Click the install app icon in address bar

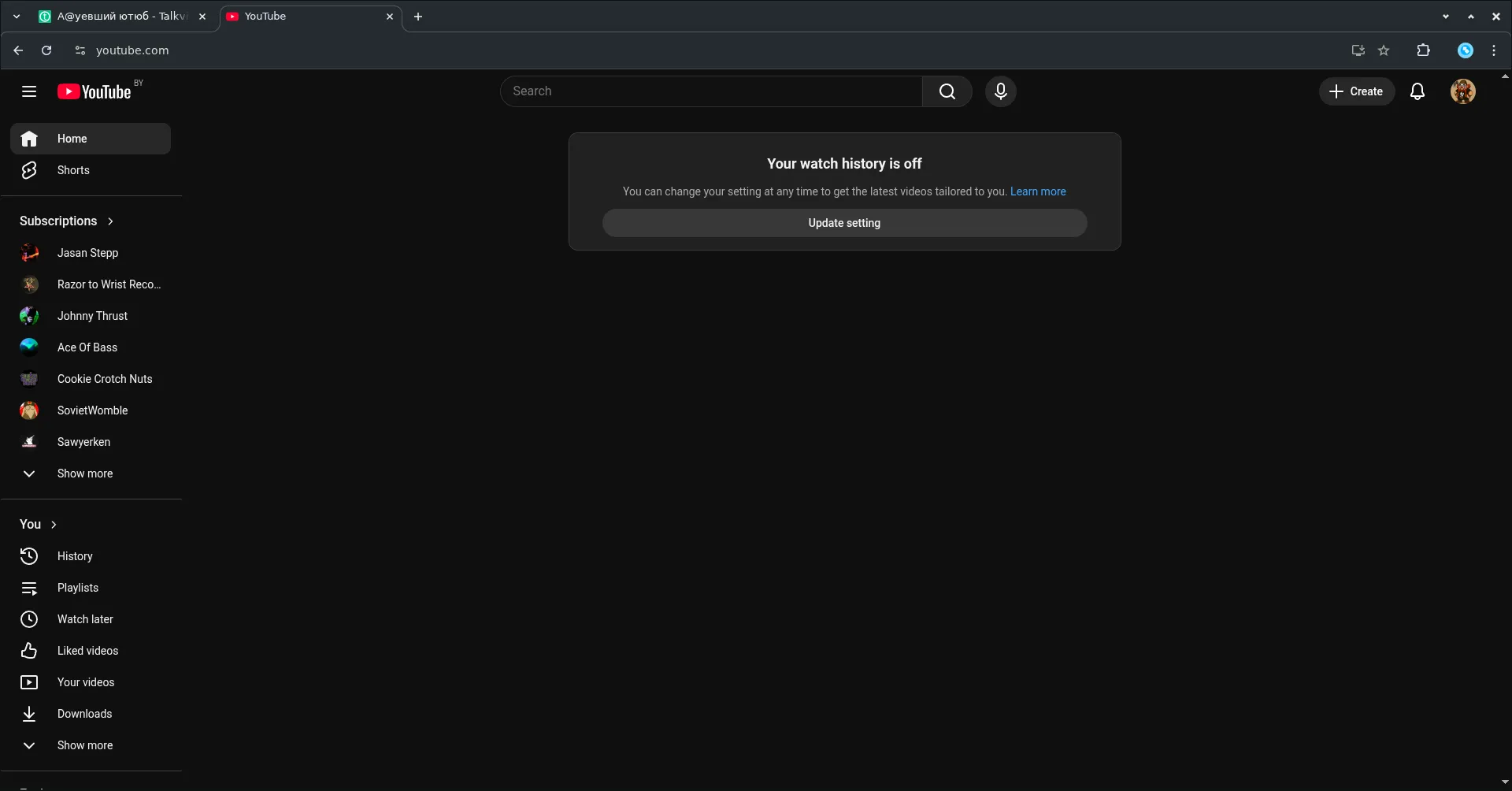pyautogui.click(x=1358, y=50)
